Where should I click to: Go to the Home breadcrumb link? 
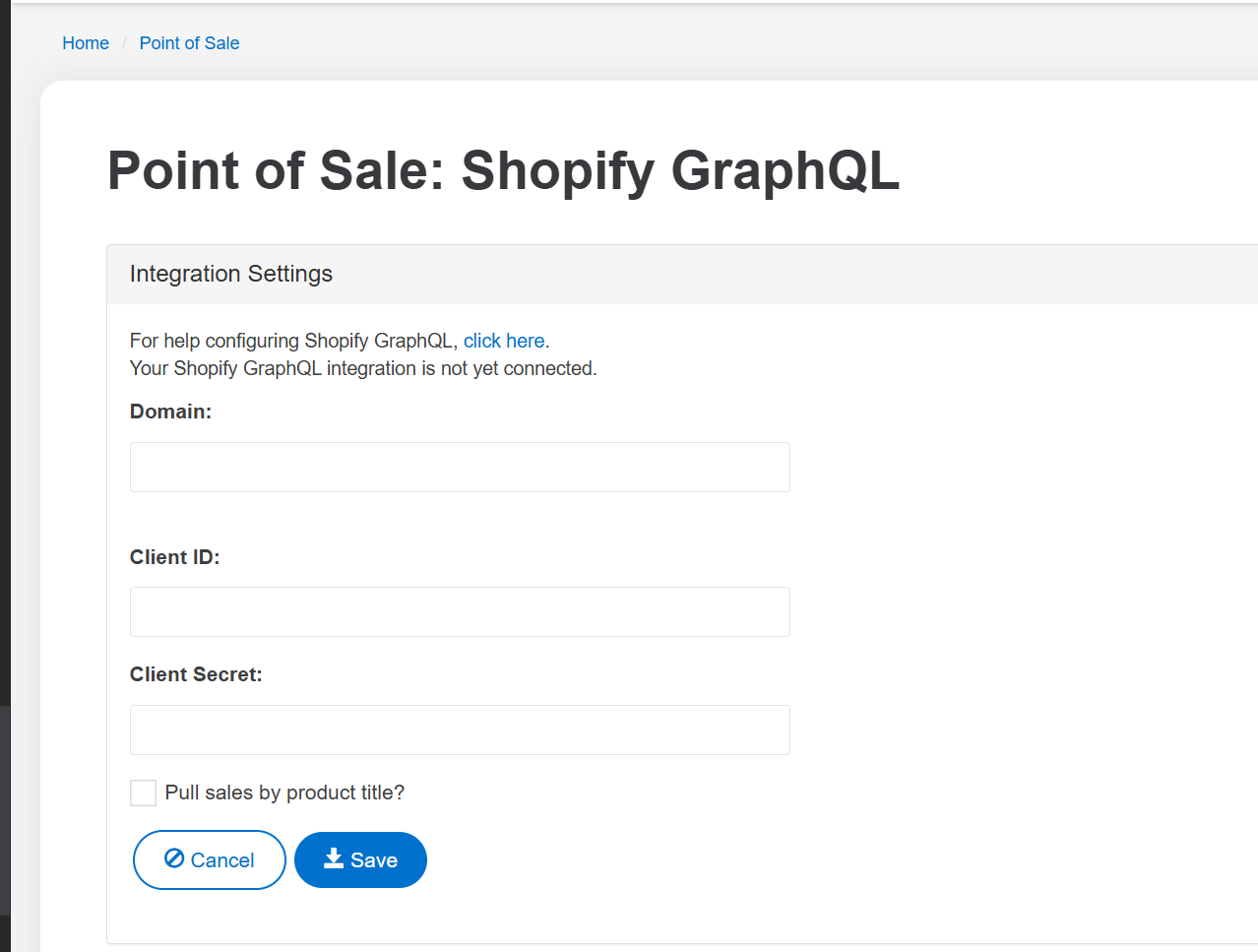[x=86, y=43]
